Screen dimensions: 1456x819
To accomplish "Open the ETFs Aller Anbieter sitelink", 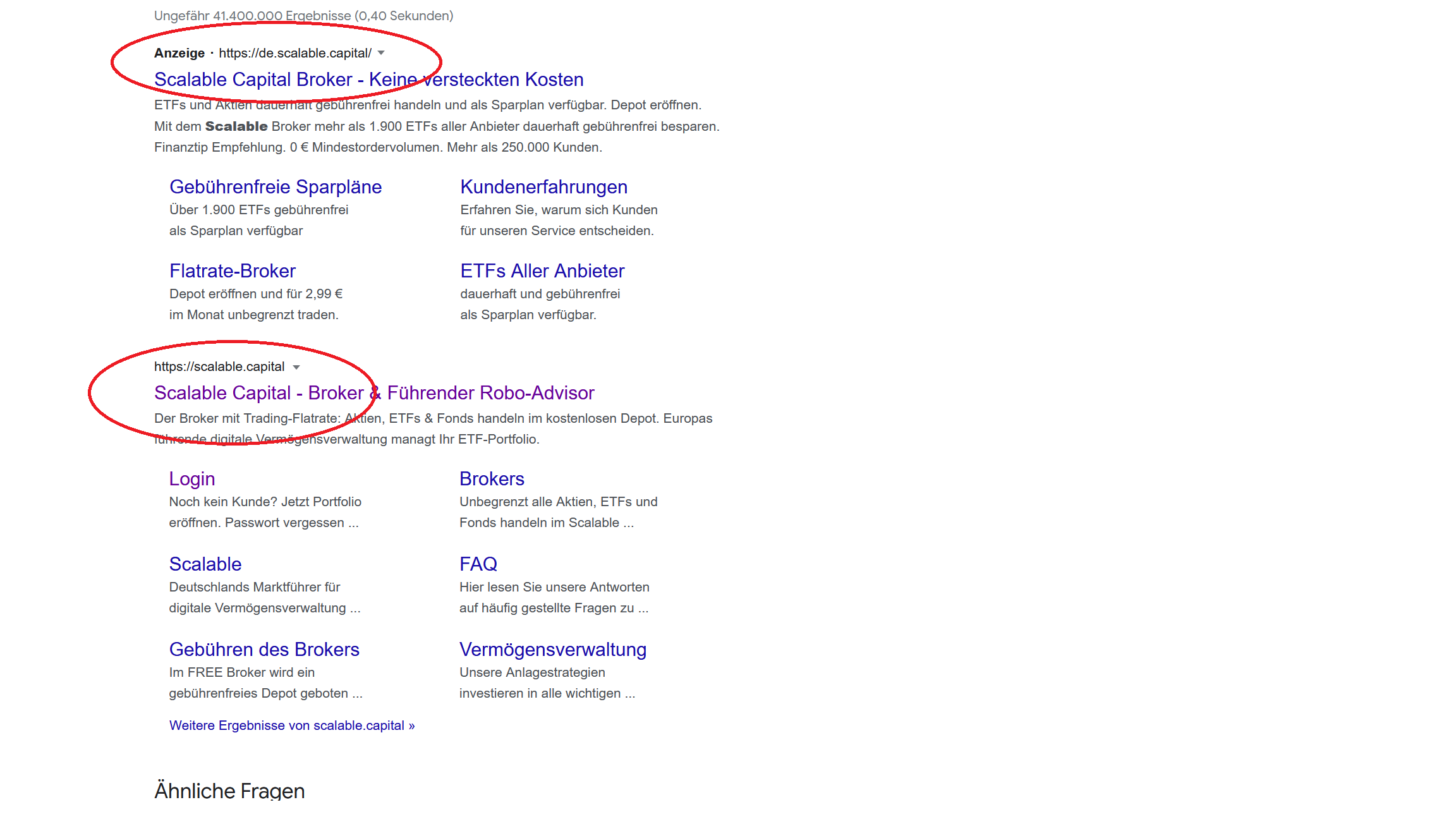I will (x=542, y=271).
